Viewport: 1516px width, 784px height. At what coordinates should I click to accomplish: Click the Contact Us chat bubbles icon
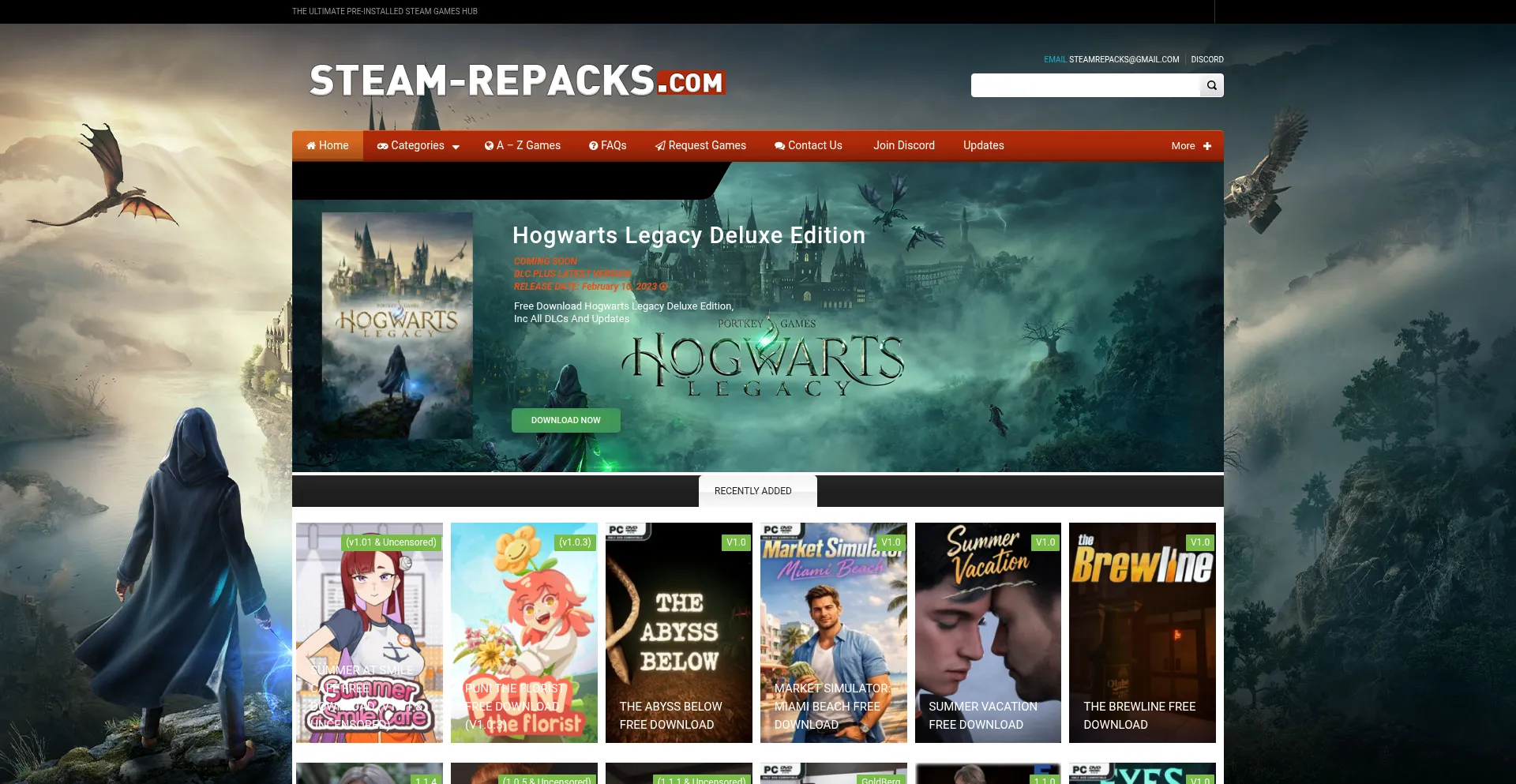point(779,146)
